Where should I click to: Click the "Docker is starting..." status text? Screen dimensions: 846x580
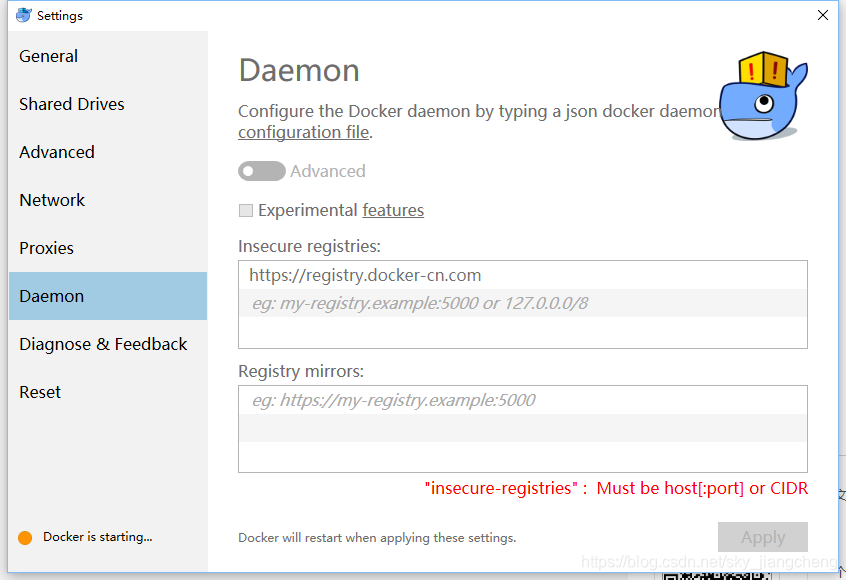pos(98,537)
